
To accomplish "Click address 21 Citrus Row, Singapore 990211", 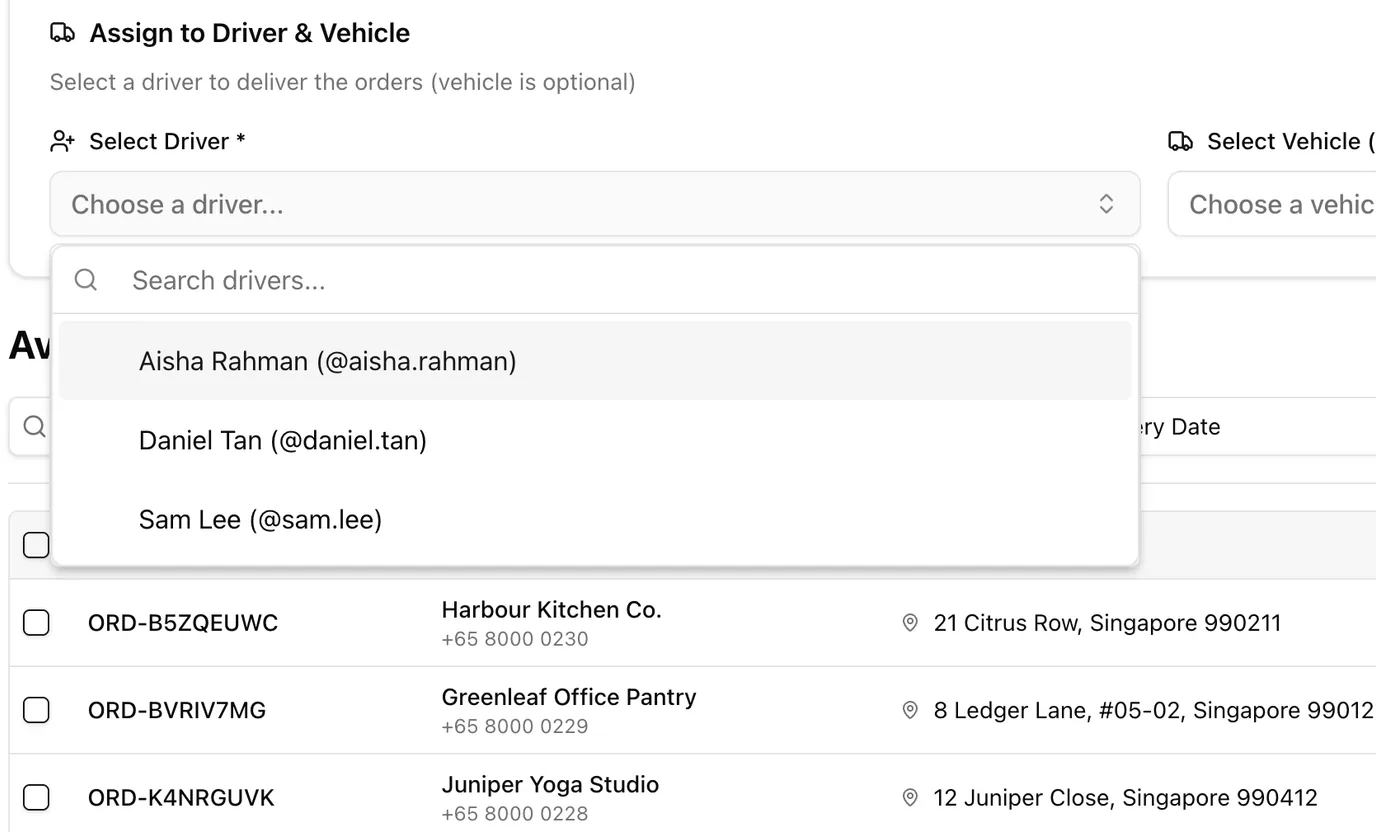I will (x=1107, y=623).
